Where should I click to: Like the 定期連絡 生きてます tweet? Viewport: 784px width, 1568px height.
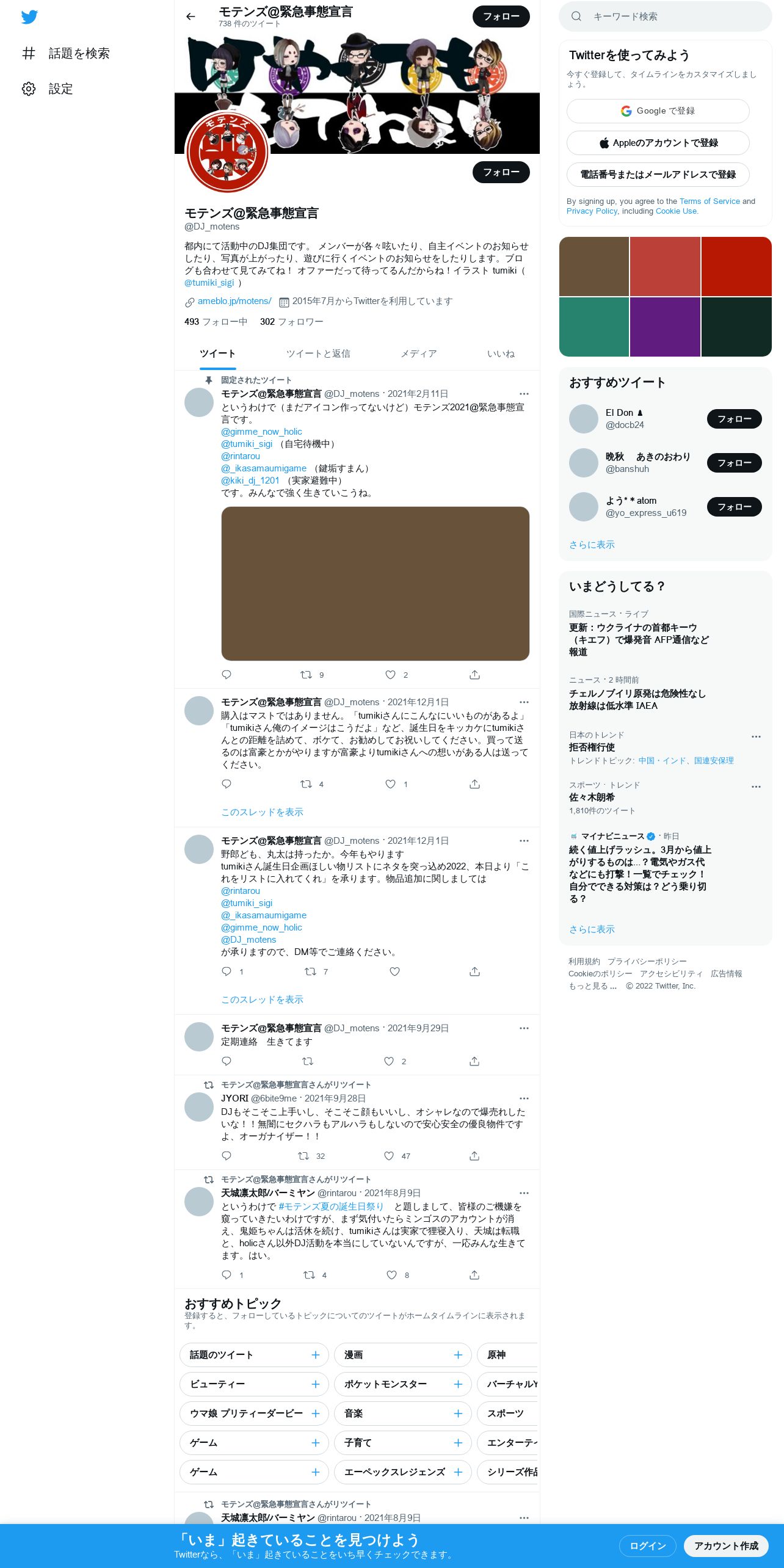pyautogui.click(x=389, y=1061)
